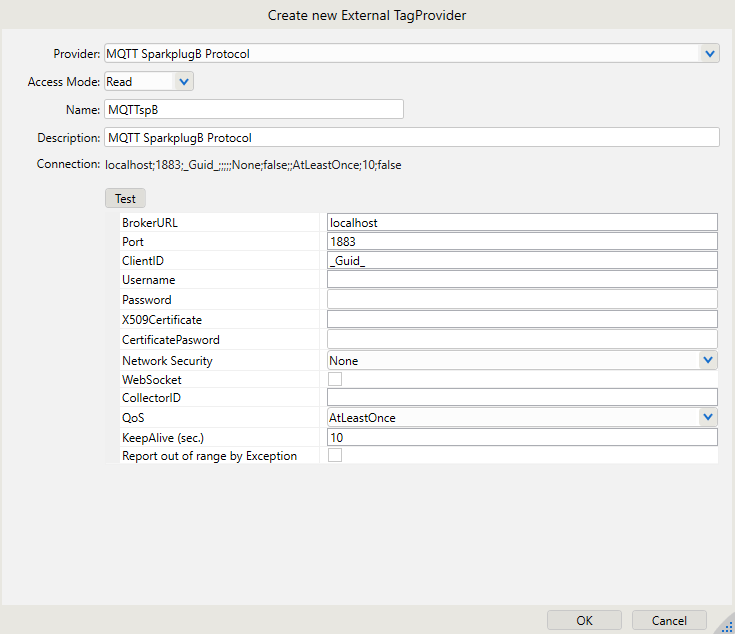Click the X509Certificate field

pyautogui.click(x=522, y=319)
